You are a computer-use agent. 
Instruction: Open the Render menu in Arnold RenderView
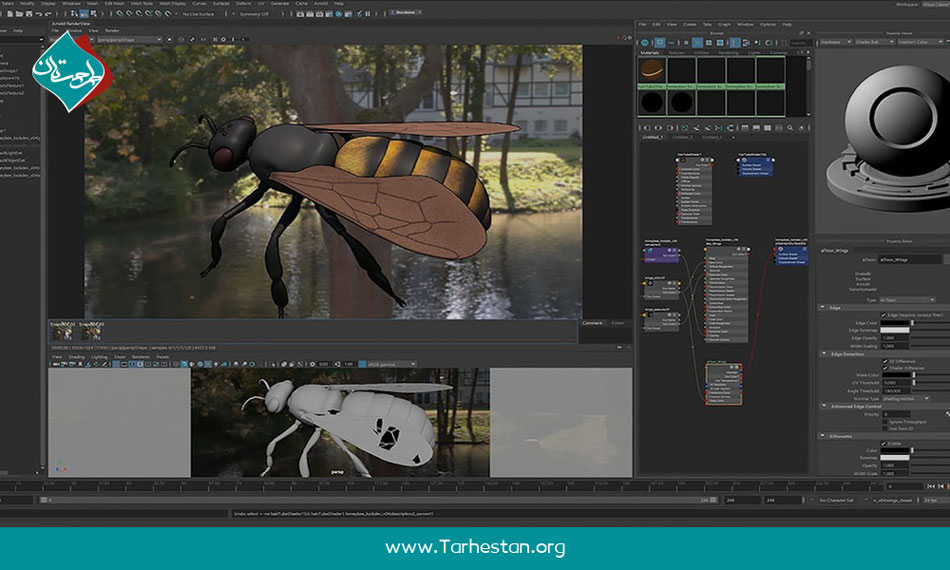(112, 30)
